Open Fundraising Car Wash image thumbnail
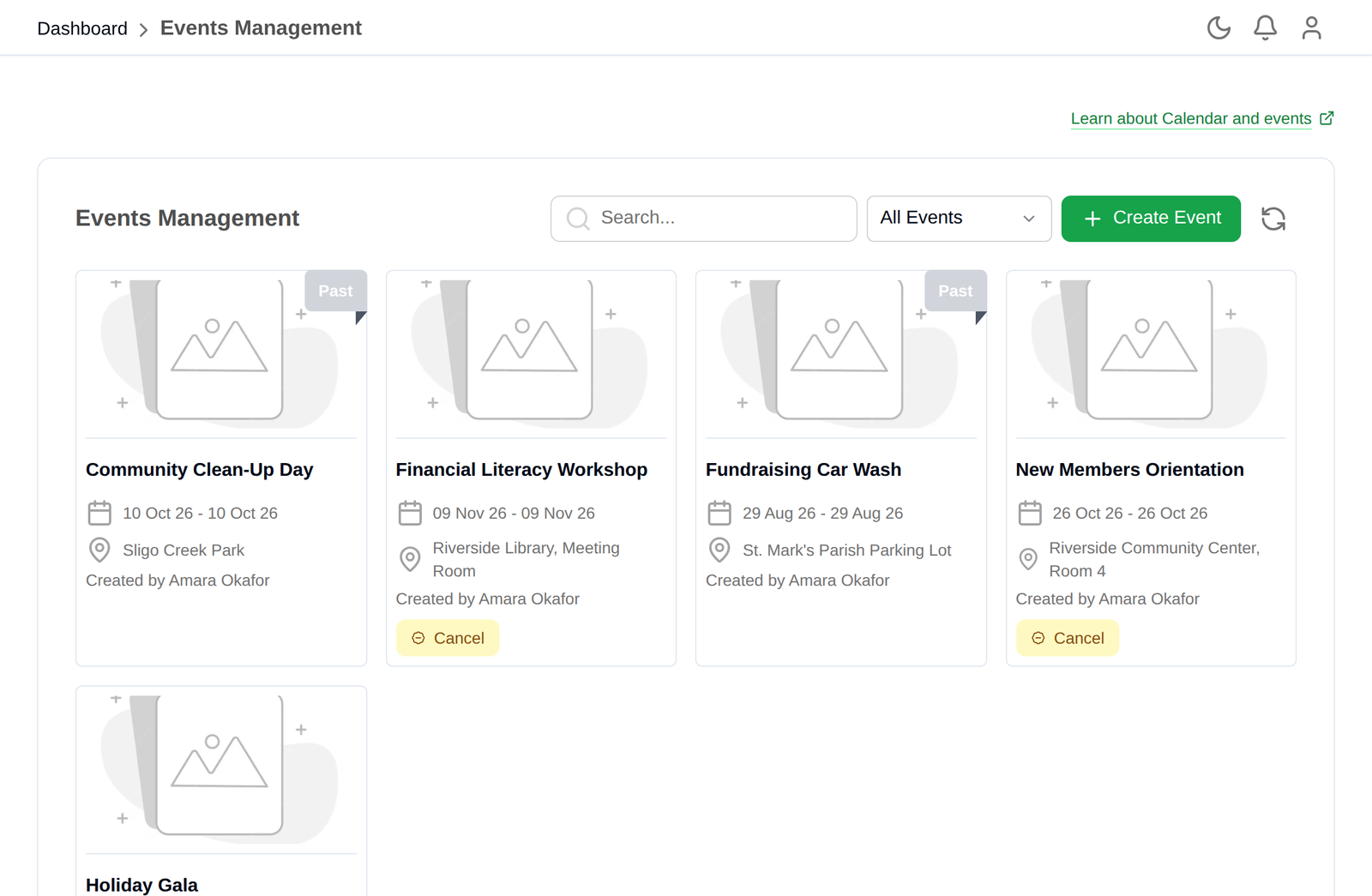The height and width of the screenshot is (896, 1372). [841, 354]
